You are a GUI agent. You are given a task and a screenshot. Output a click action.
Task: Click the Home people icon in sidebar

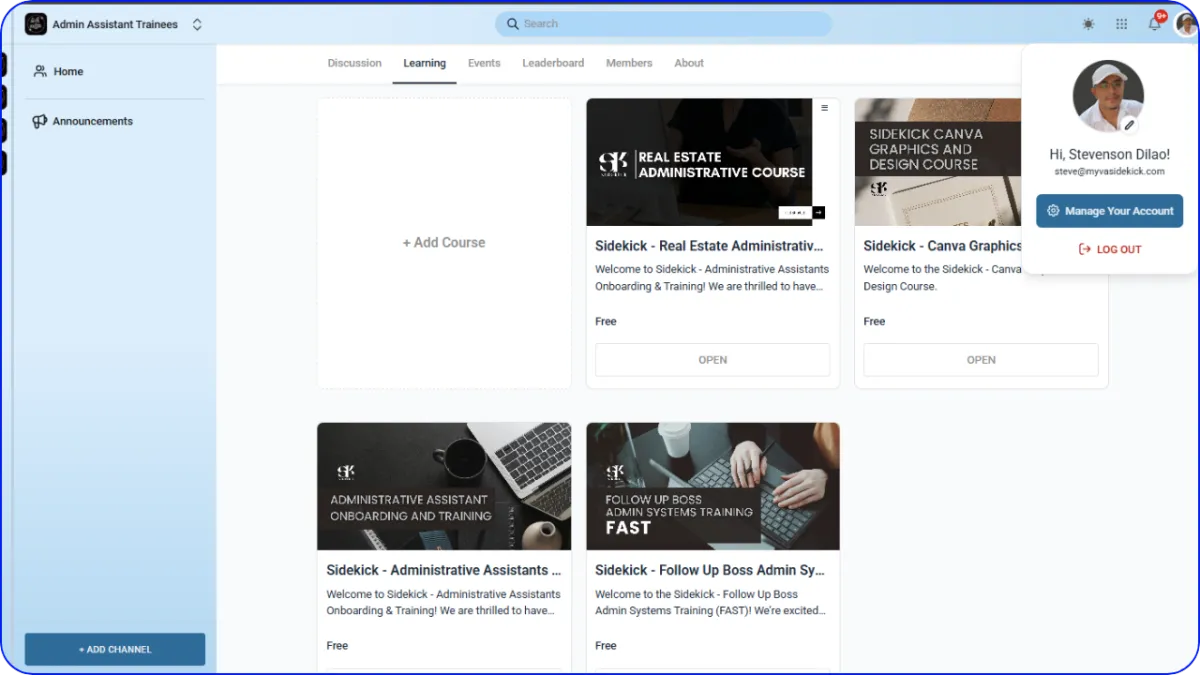tap(40, 71)
